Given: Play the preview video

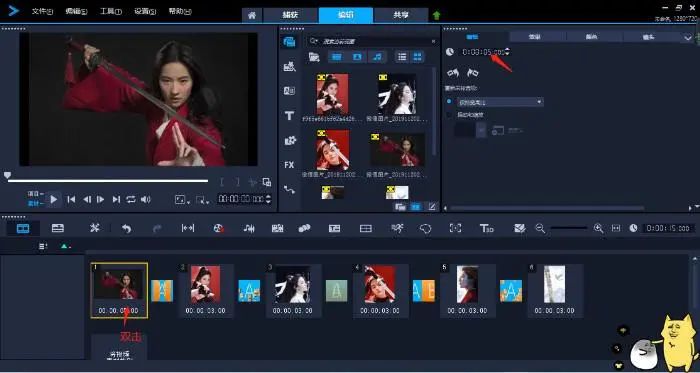Looking at the screenshot, I should tap(54, 199).
